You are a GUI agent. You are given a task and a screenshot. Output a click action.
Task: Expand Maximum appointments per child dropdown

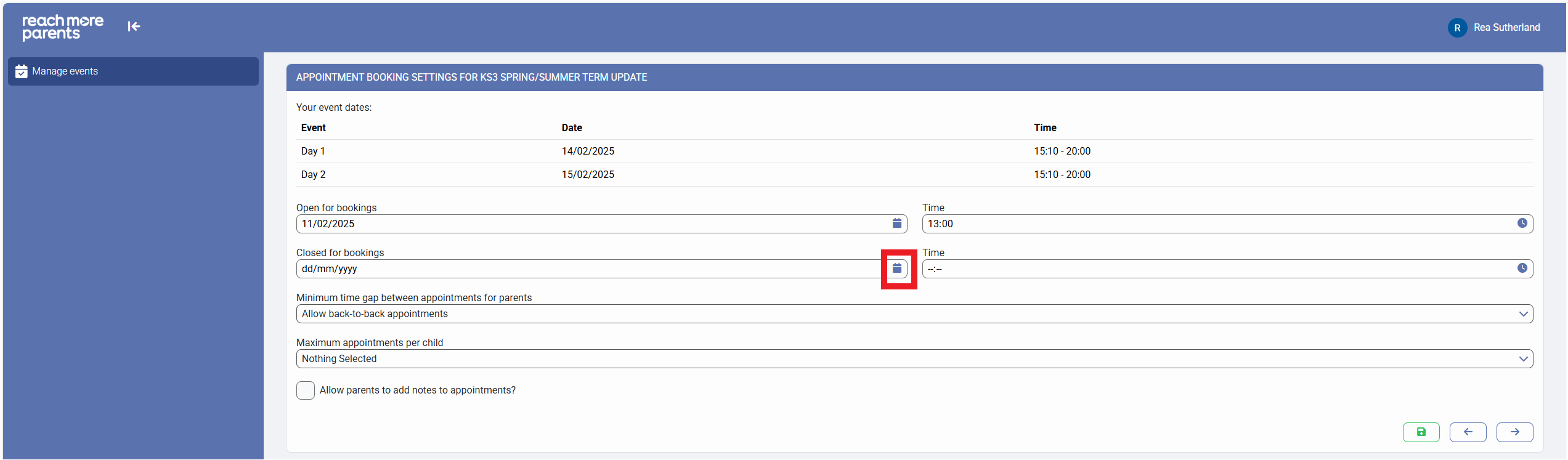(x=914, y=359)
